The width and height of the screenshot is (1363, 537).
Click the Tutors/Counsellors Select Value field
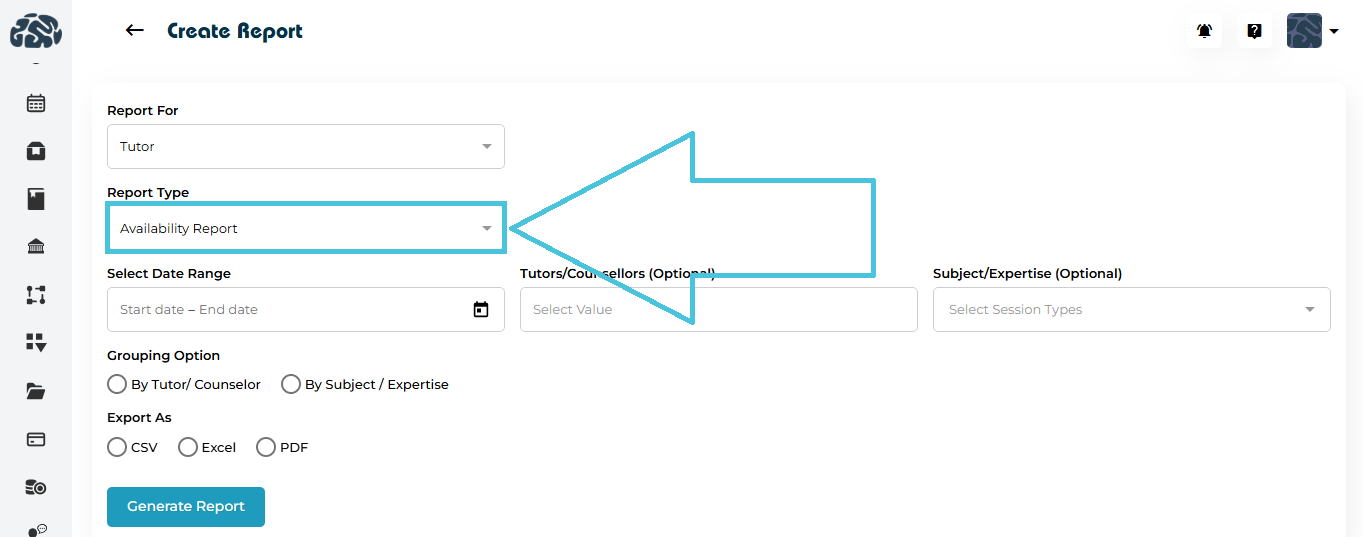pos(718,310)
